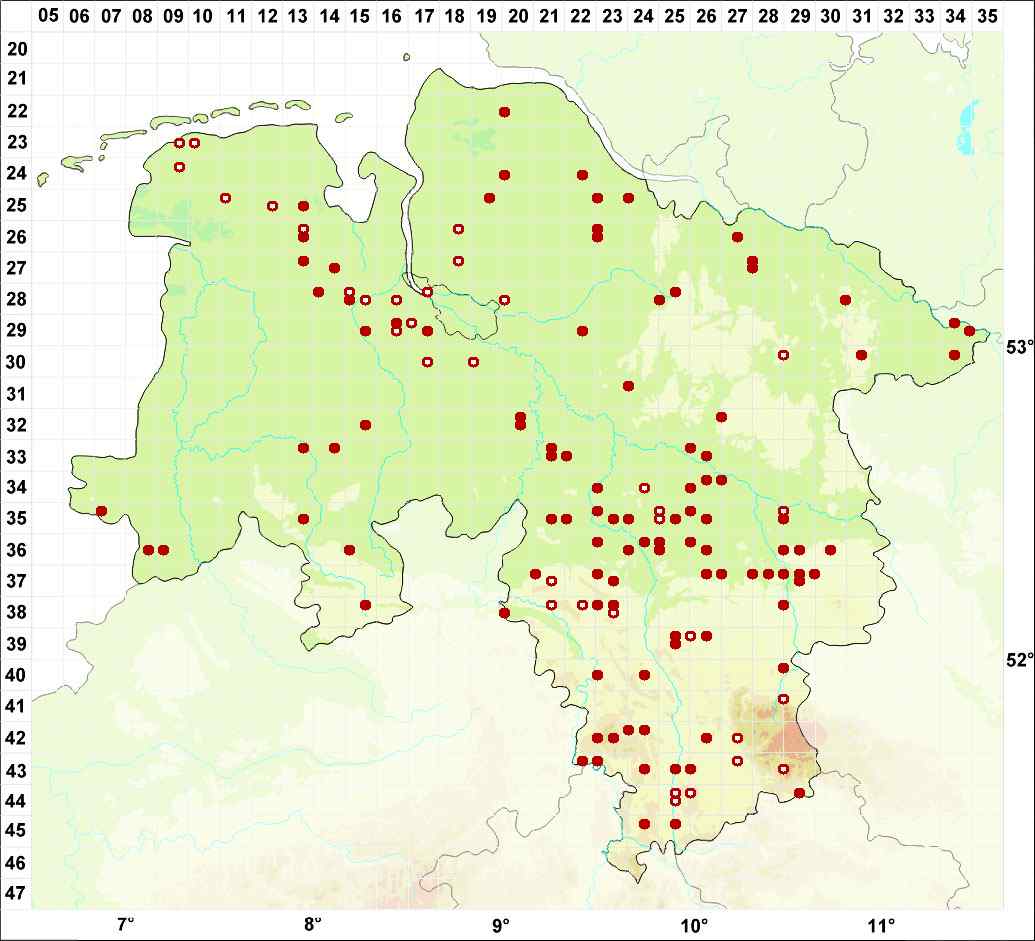Select row label 22 on left side
1035x941 pixels.
point(18,111)
